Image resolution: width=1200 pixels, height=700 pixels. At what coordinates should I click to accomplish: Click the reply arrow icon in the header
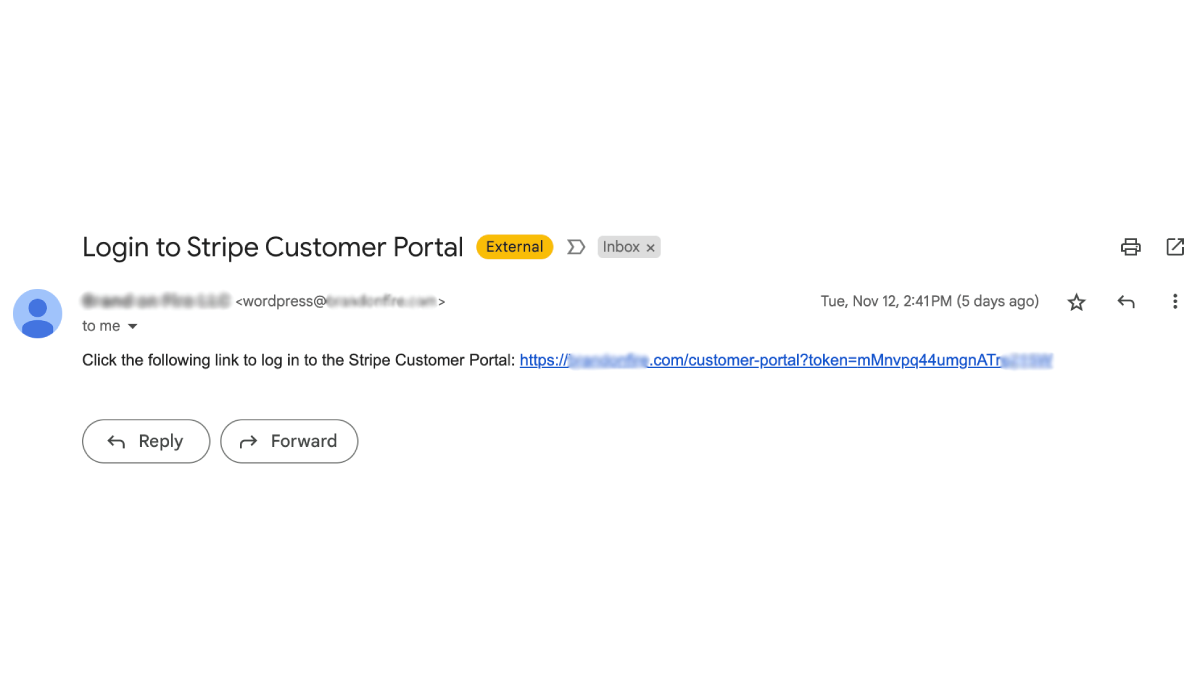[1126, 301]
